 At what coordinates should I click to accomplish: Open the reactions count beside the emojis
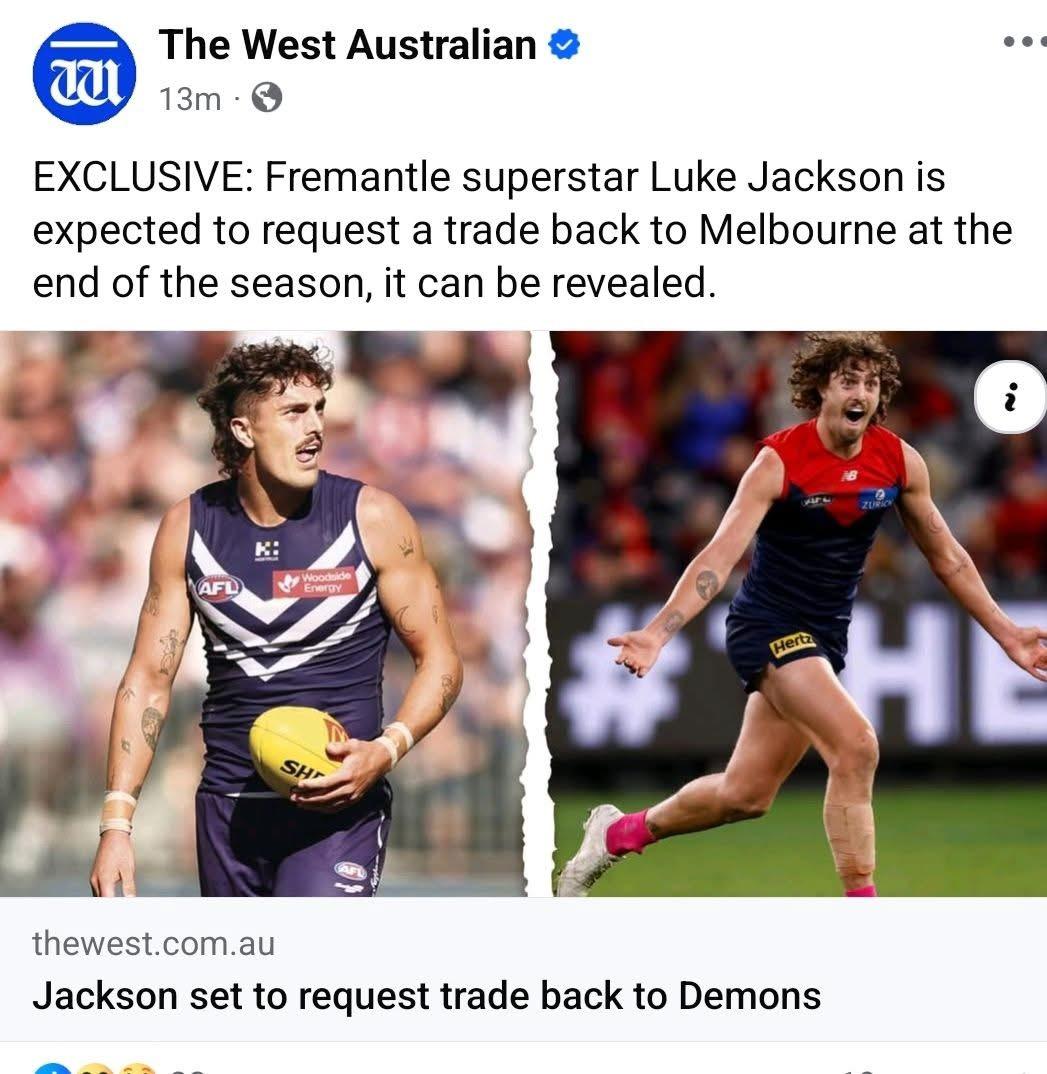point(188,1070)
